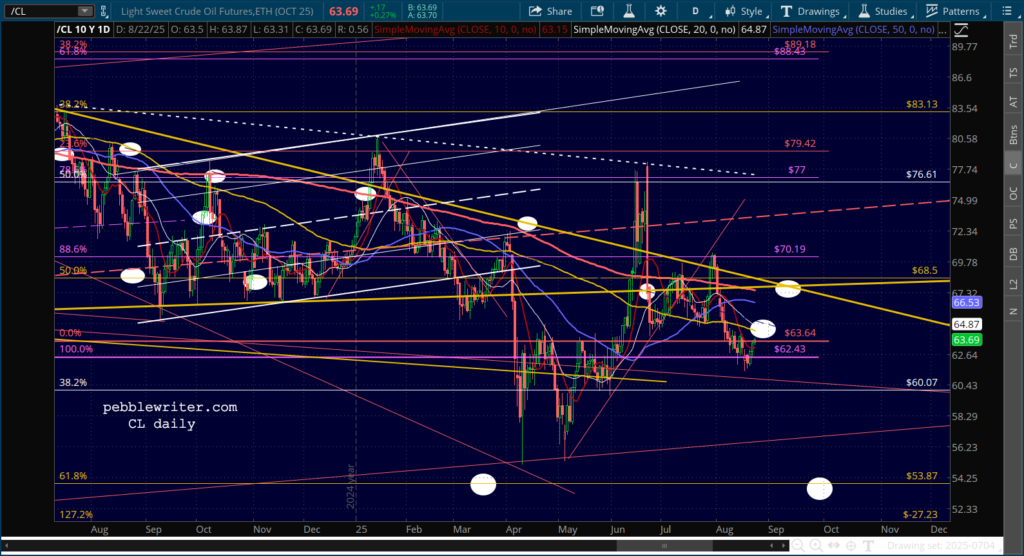Select the L2 sidebar tab
This screenshot has width=1024, height=556.
[1013, 284]
